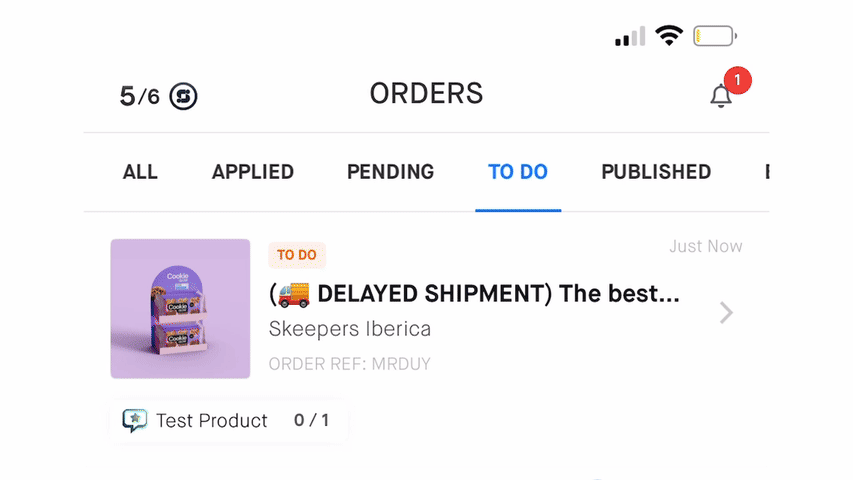Switch to the APPLIED tab
Image resolution: width=853 pixels, height=480 pixels.
[253, 172]
